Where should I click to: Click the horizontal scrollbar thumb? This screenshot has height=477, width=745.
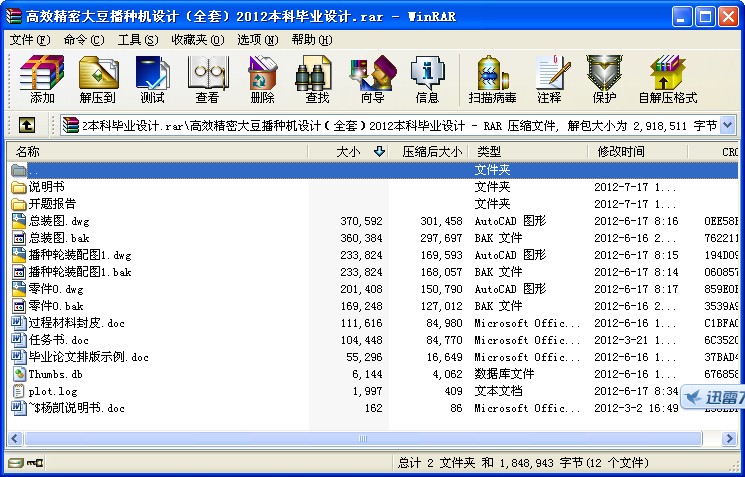[x=363, y=439]
